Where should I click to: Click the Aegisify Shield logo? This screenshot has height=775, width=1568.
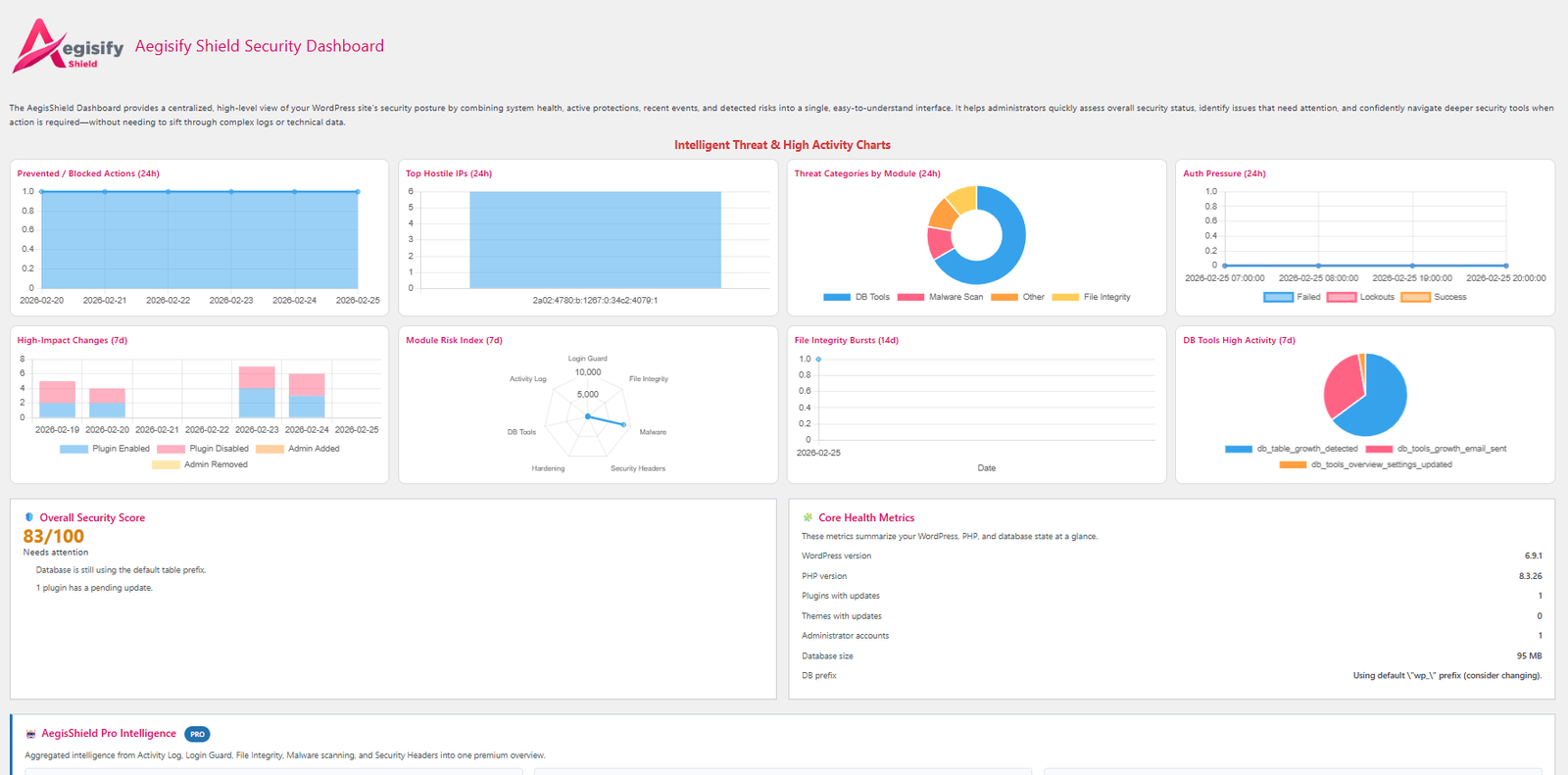68,46
